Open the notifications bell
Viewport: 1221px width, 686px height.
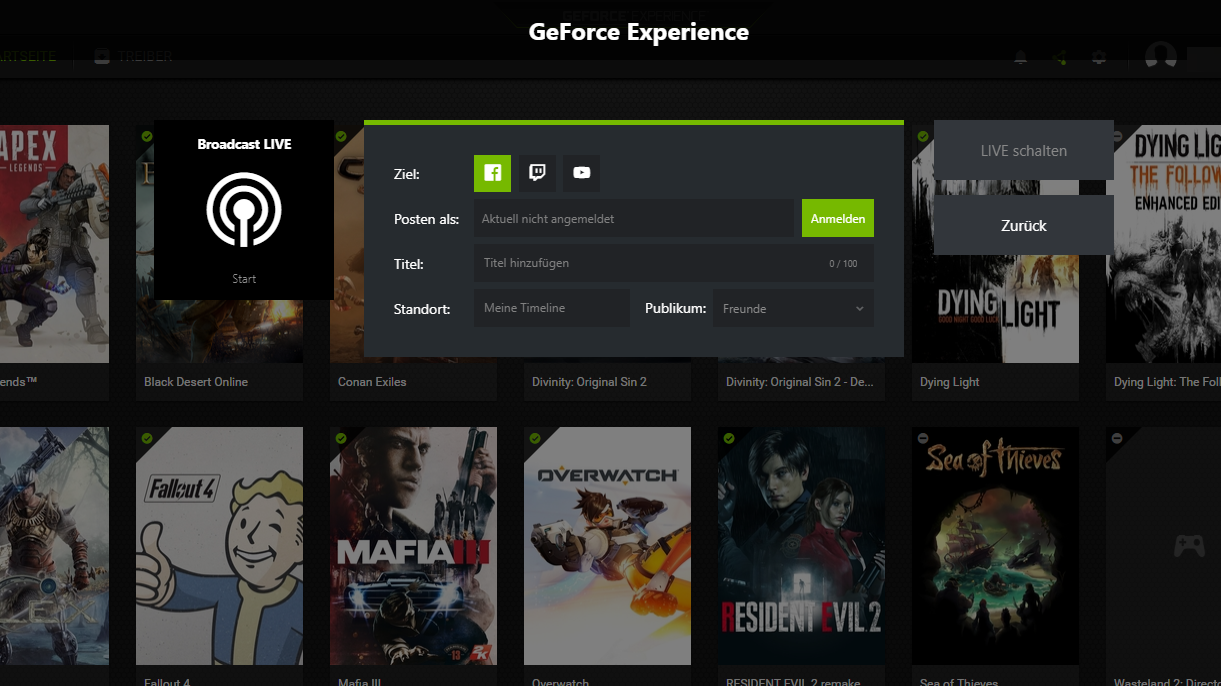1020,57
